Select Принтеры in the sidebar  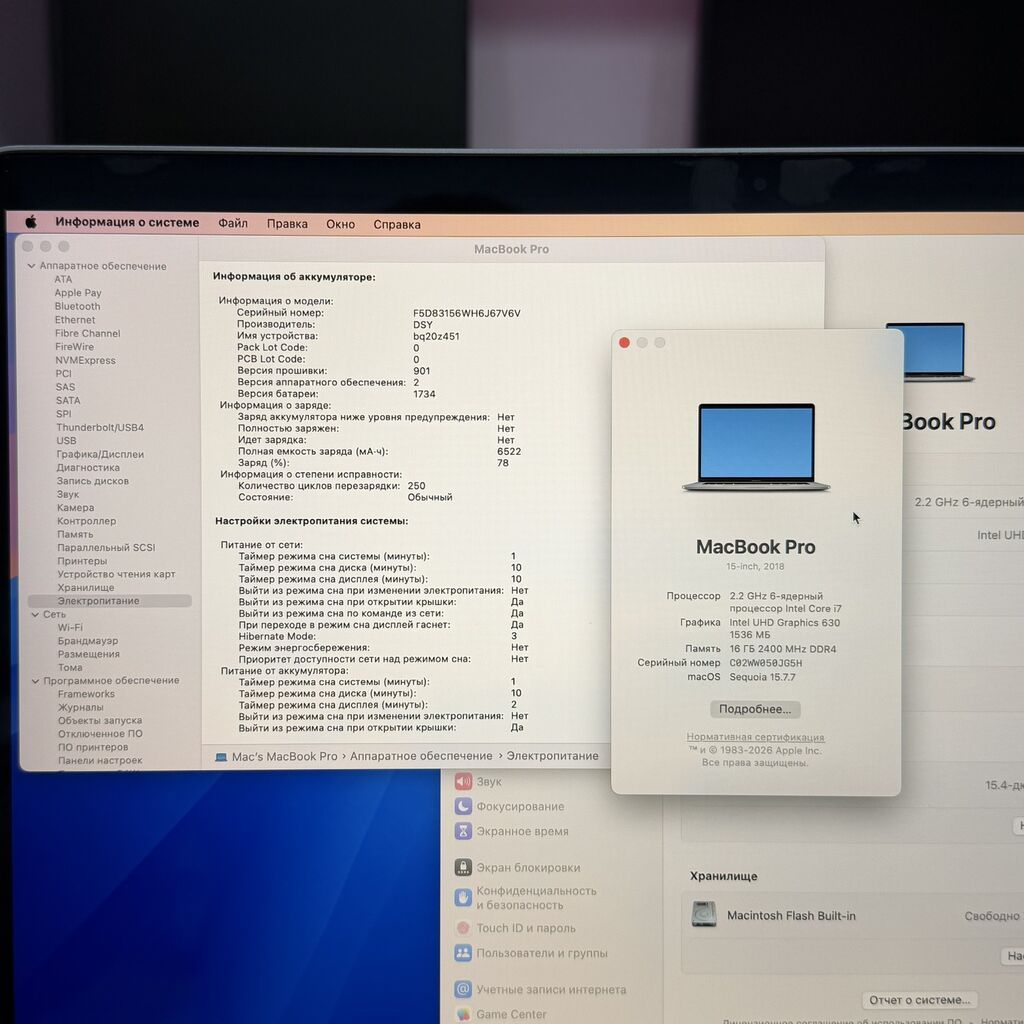(82, 561)
